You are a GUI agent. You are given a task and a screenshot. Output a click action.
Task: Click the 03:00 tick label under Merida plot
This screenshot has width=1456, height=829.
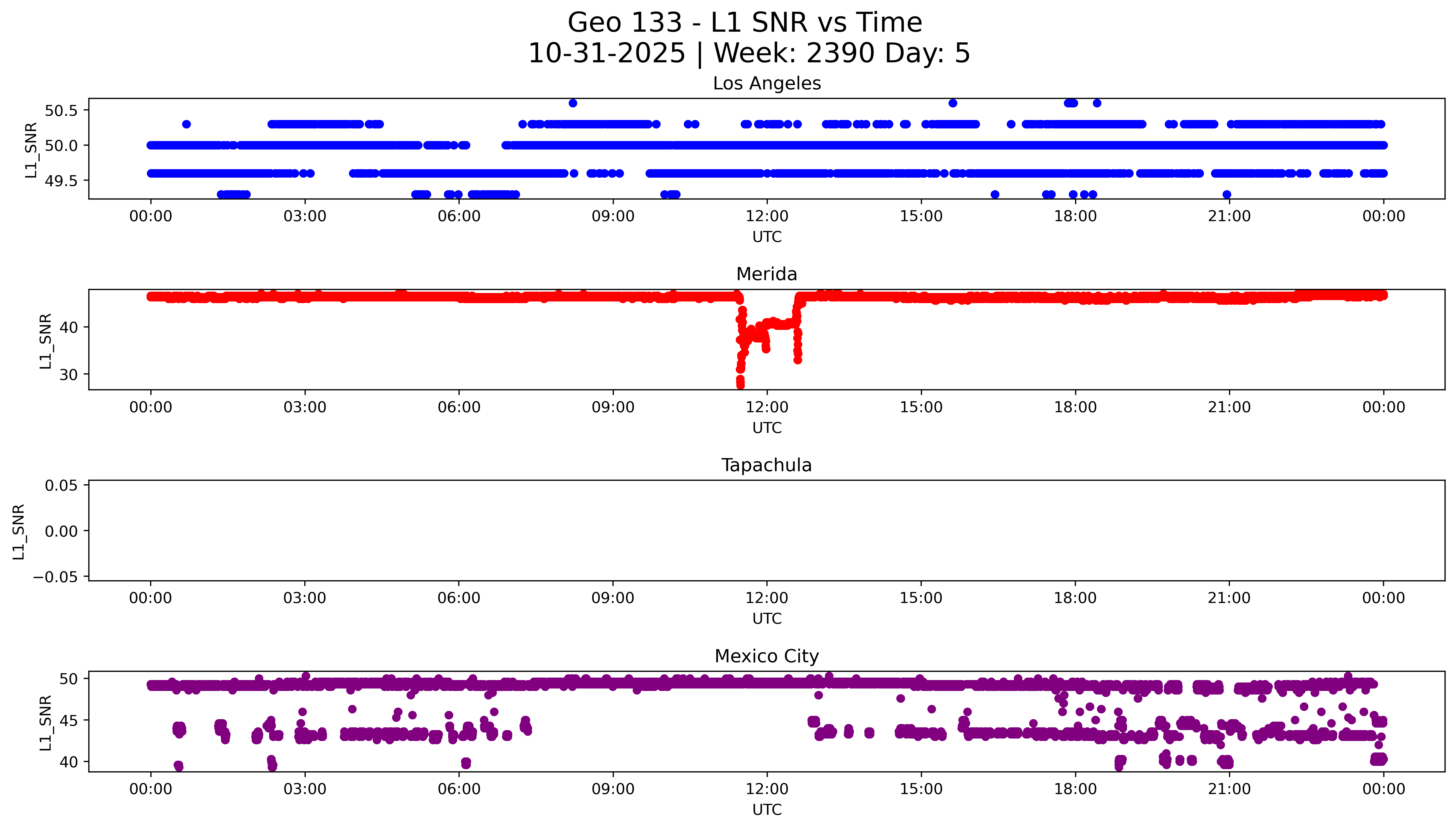click(x=305, y=407)
